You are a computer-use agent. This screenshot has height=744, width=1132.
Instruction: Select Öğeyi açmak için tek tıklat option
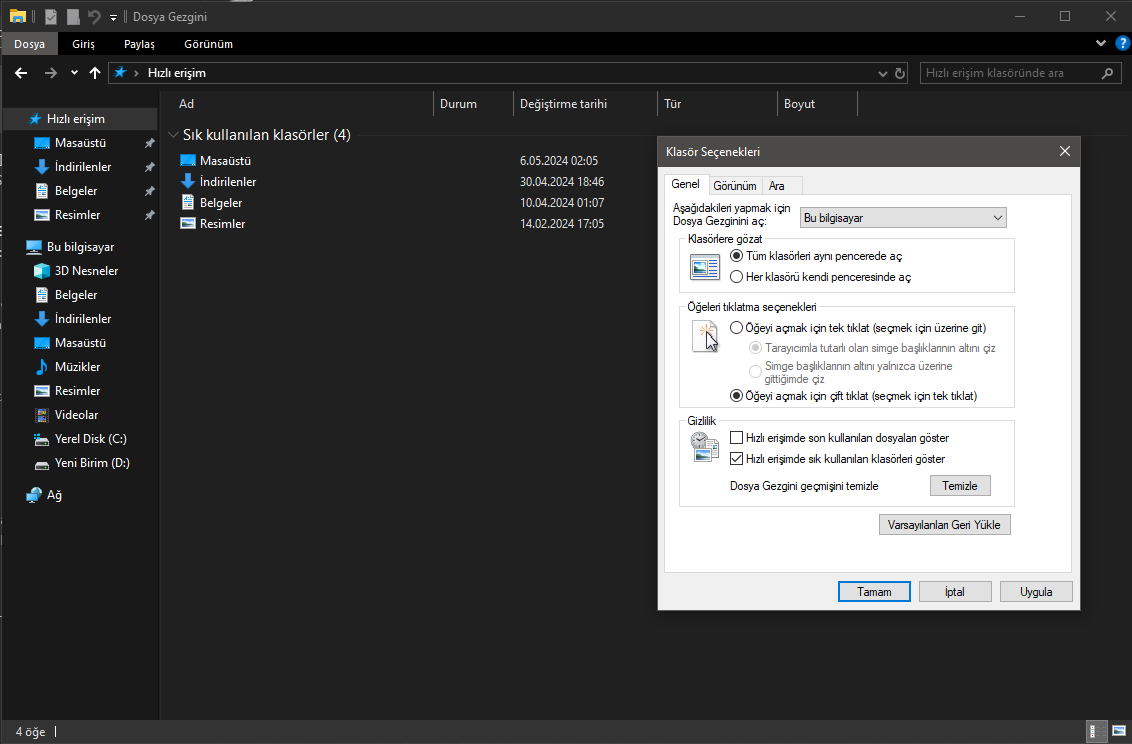(736, 328)
